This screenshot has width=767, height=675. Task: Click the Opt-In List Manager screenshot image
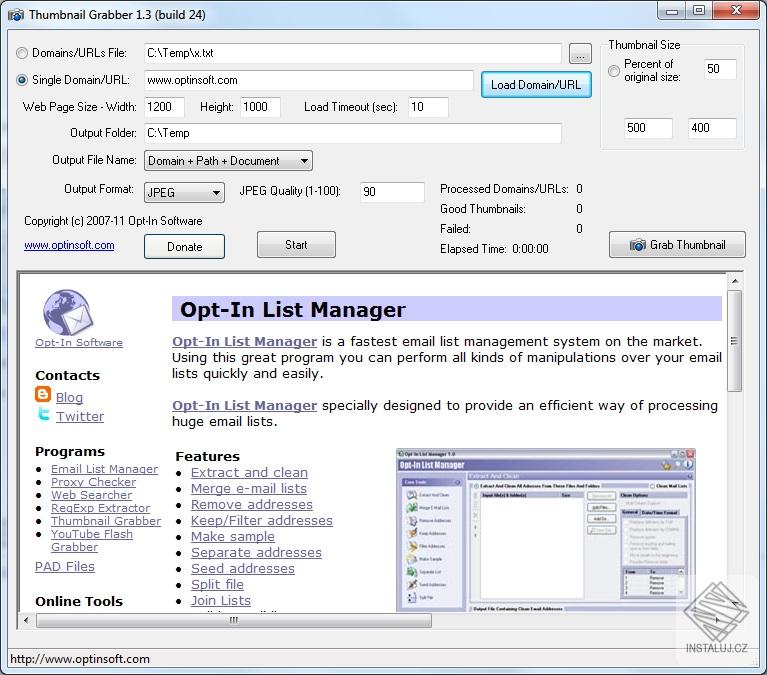tap(546, 531)
